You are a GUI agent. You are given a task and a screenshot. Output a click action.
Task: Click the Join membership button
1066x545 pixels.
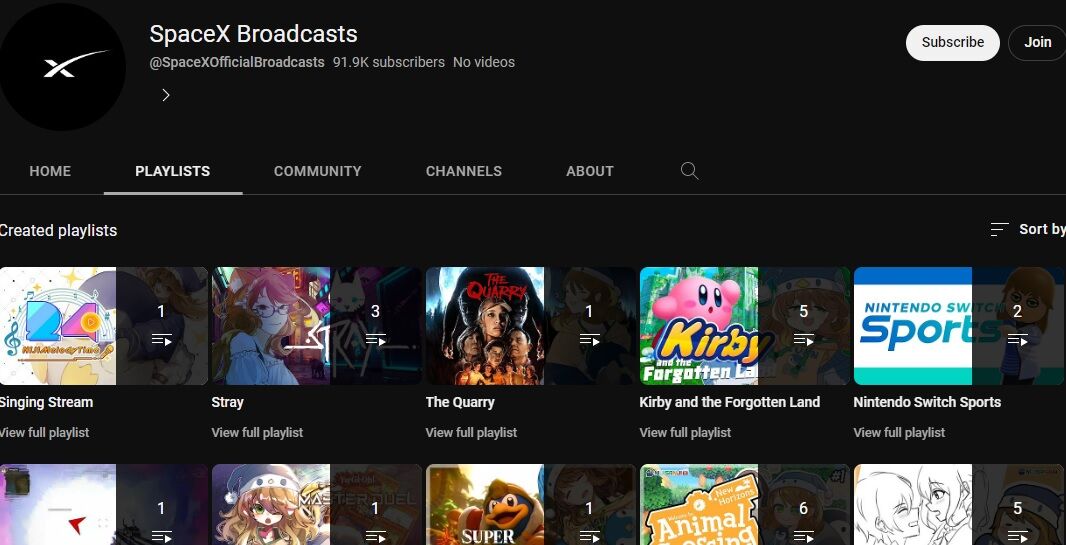click(1037, 43)
